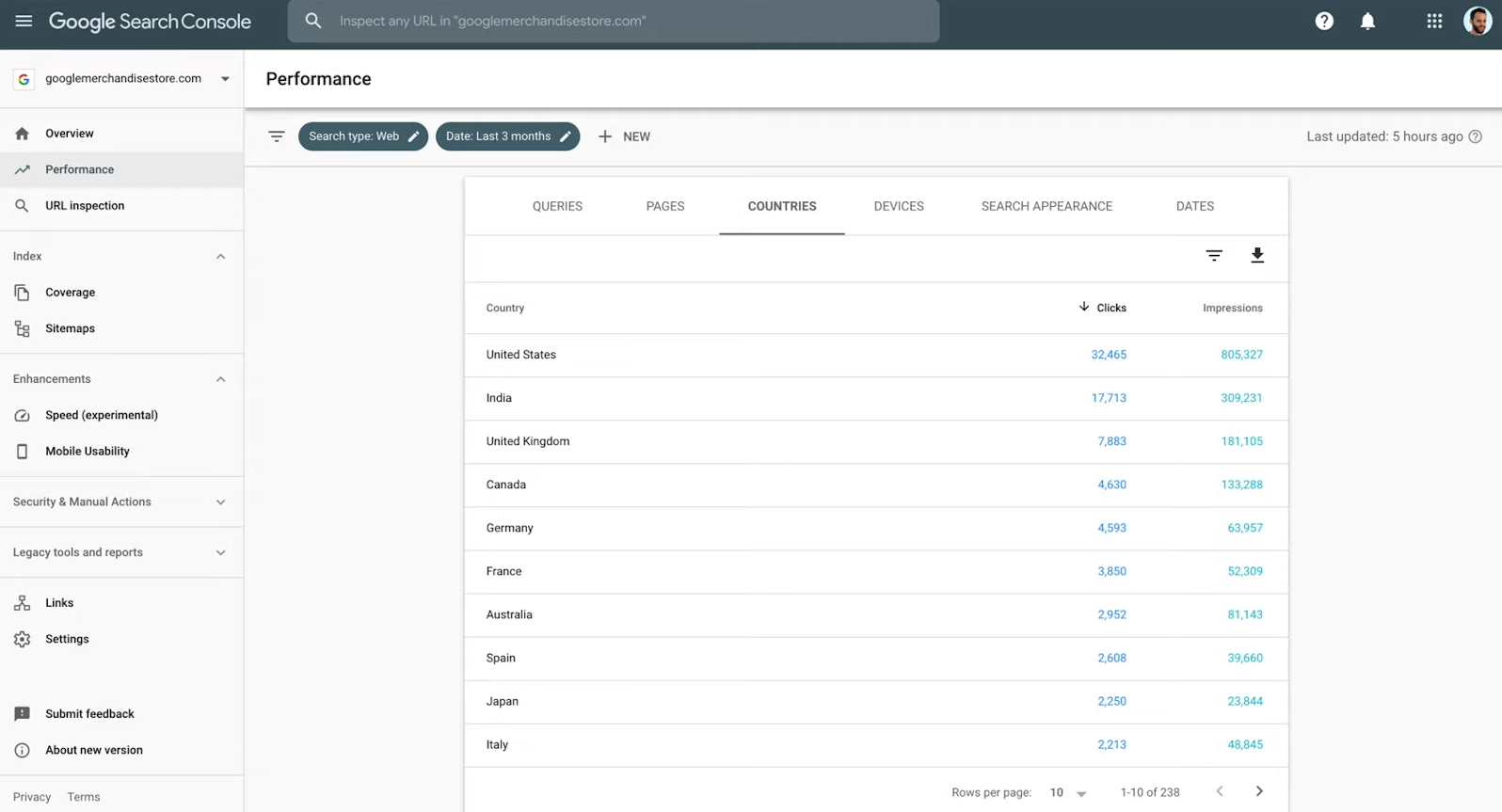Viewport: 1502px width, 812px height.
Task: Collapse the Enhancements section
Action: pos(220,379)
